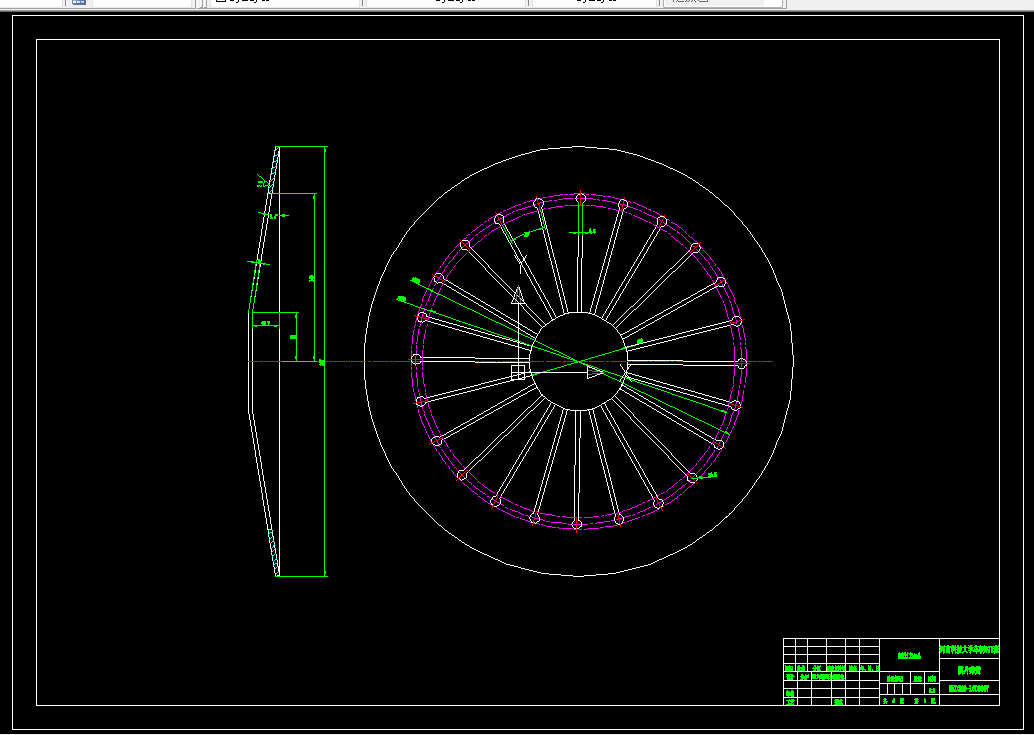Click the part name cell in title block

(x=969, y=670)
